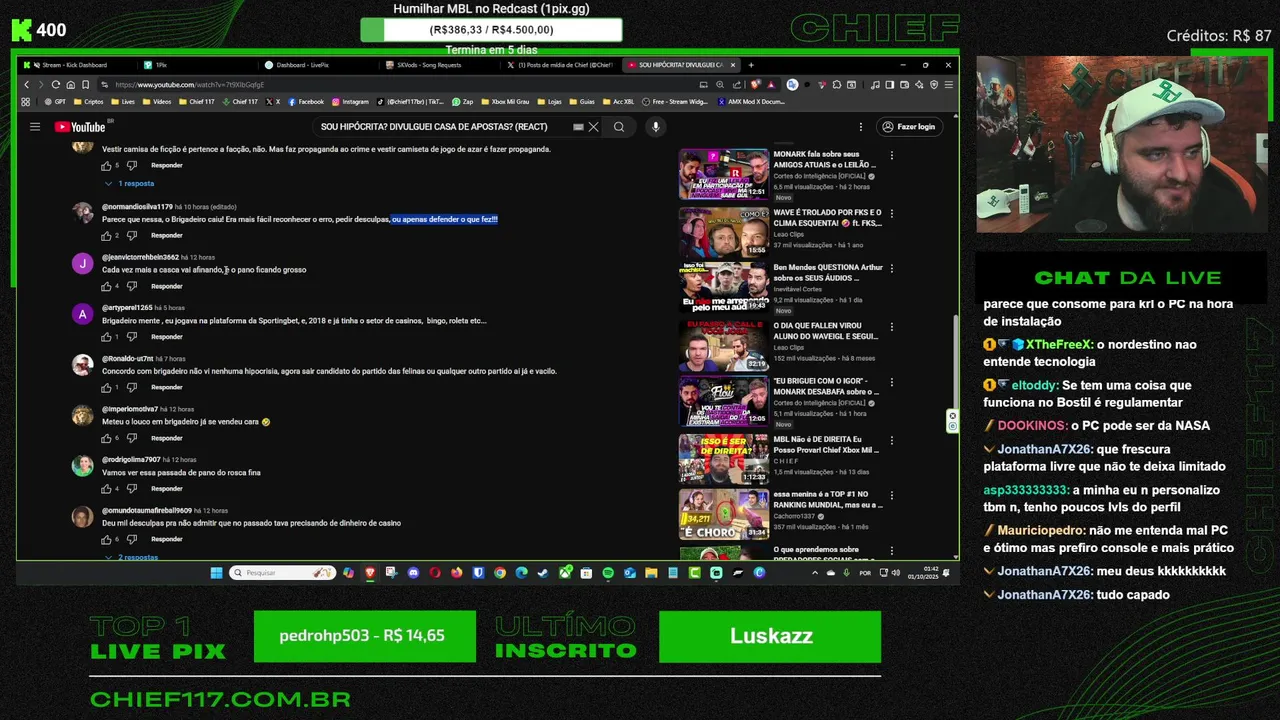1280x720 pixels.
Task: Like the comment by @rodrigolima7907
Action: click(x=106, y=488)
